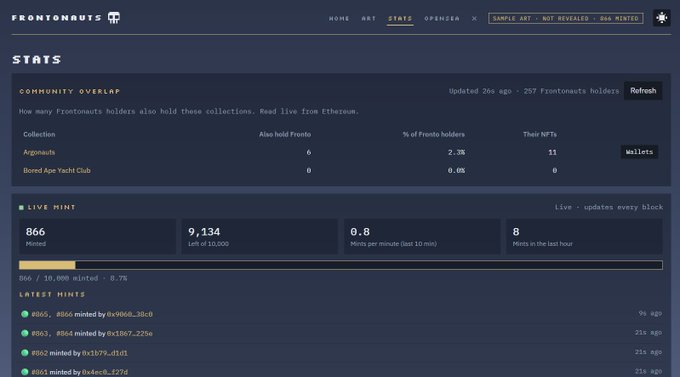Click the '9s ago' timestamp
Screen dimensions: 680x377
pyautogui.click(x=650, y=313)
